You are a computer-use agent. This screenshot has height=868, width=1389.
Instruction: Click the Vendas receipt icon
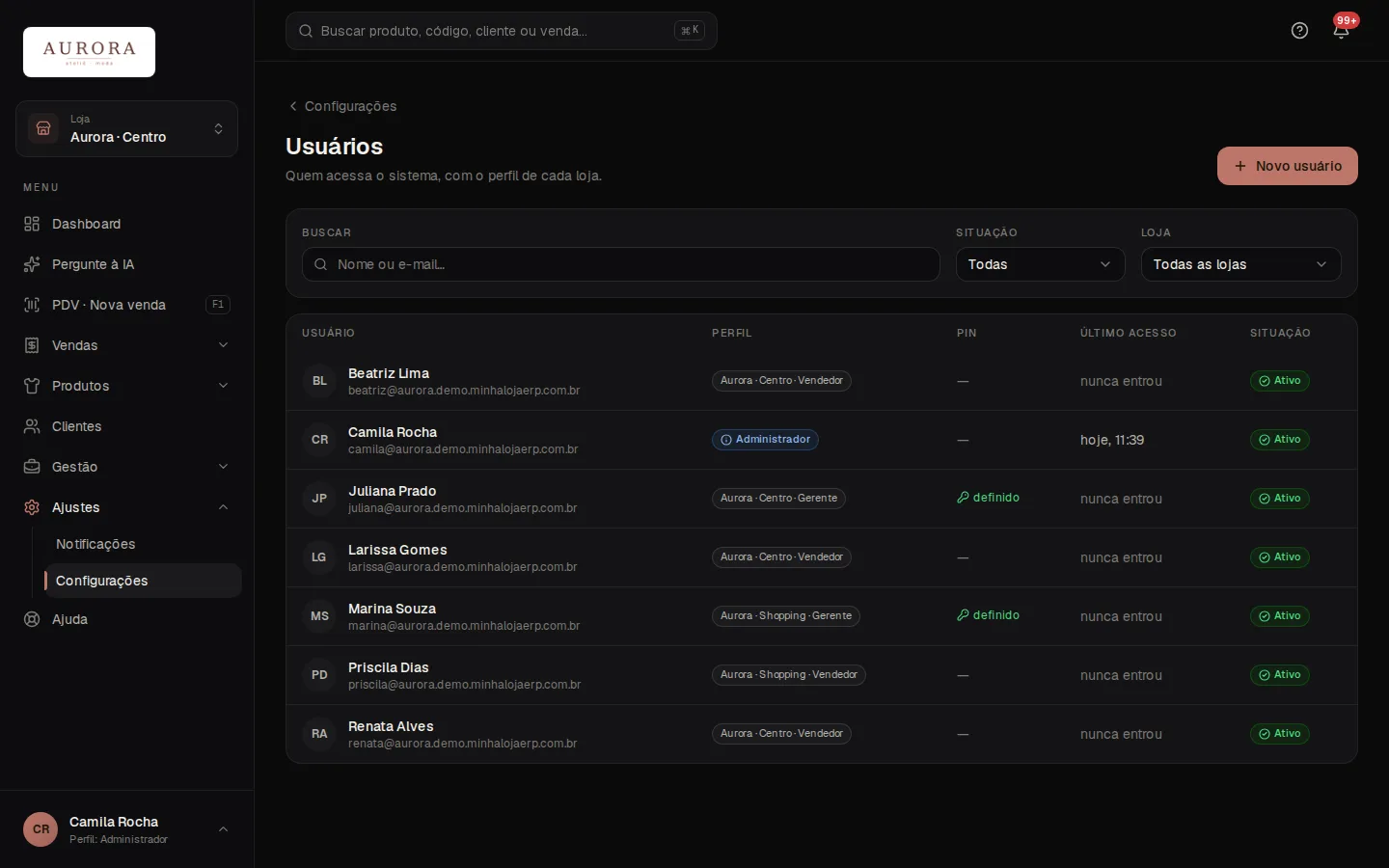tap(32, 345)
